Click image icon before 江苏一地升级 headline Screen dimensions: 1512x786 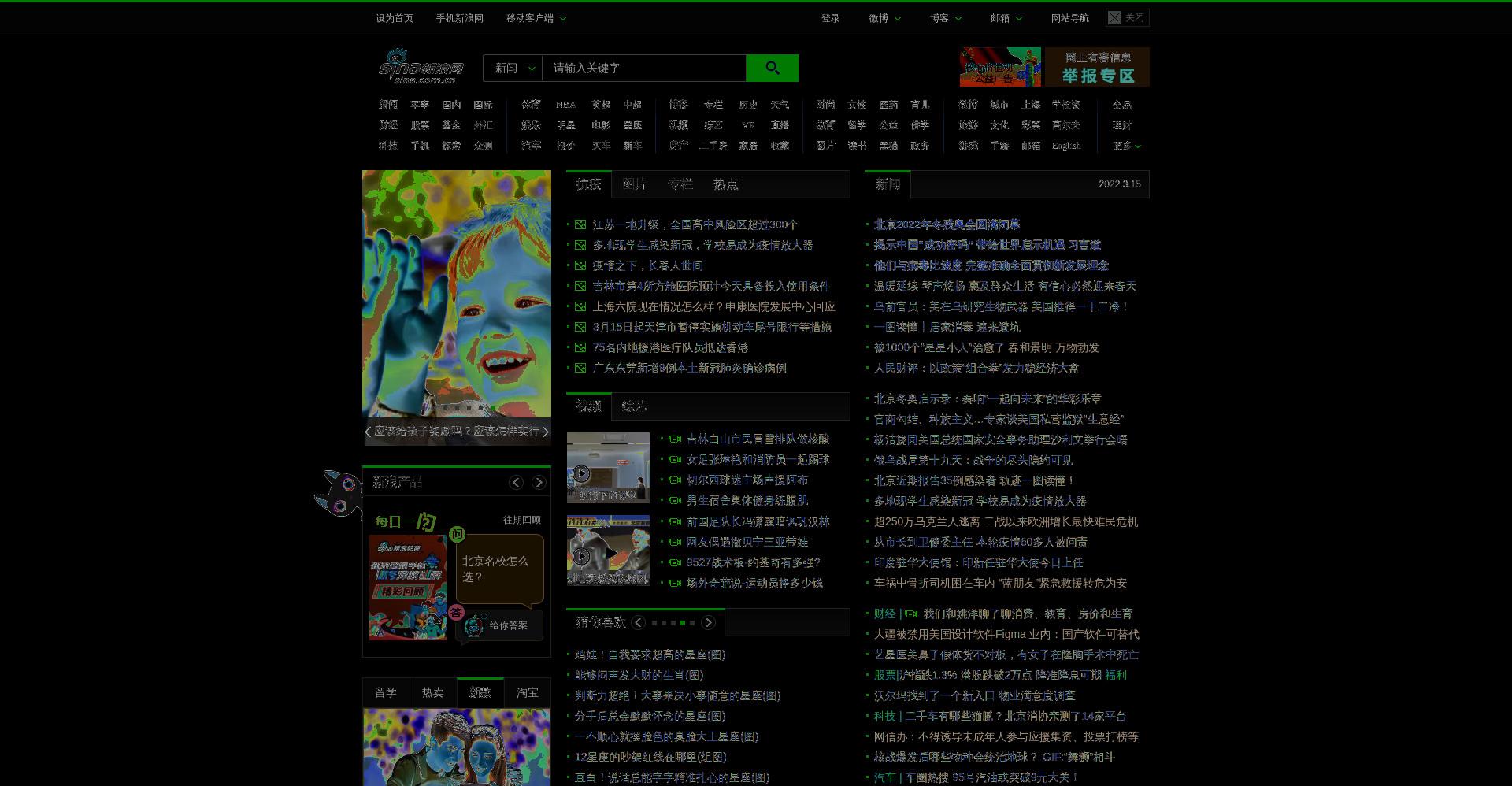(580, 224)
